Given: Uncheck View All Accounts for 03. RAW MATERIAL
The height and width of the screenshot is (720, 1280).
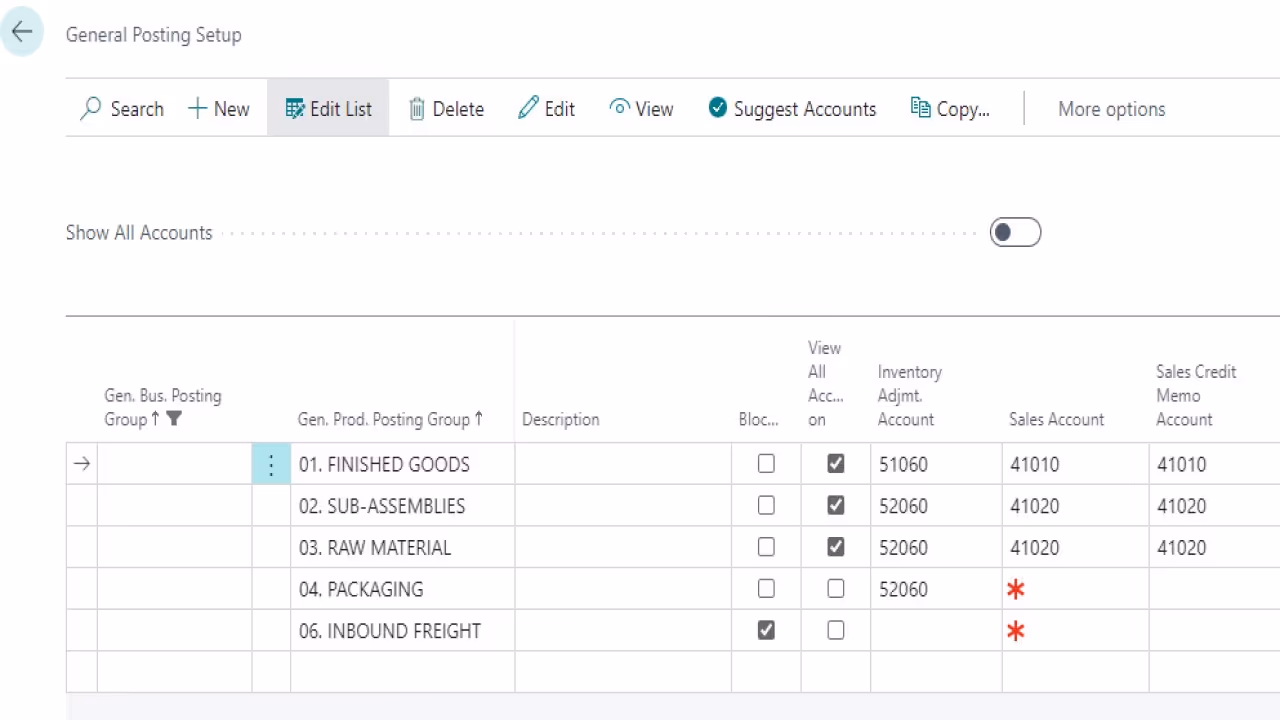Looking at the screenshot, I should tap(836, 547).
